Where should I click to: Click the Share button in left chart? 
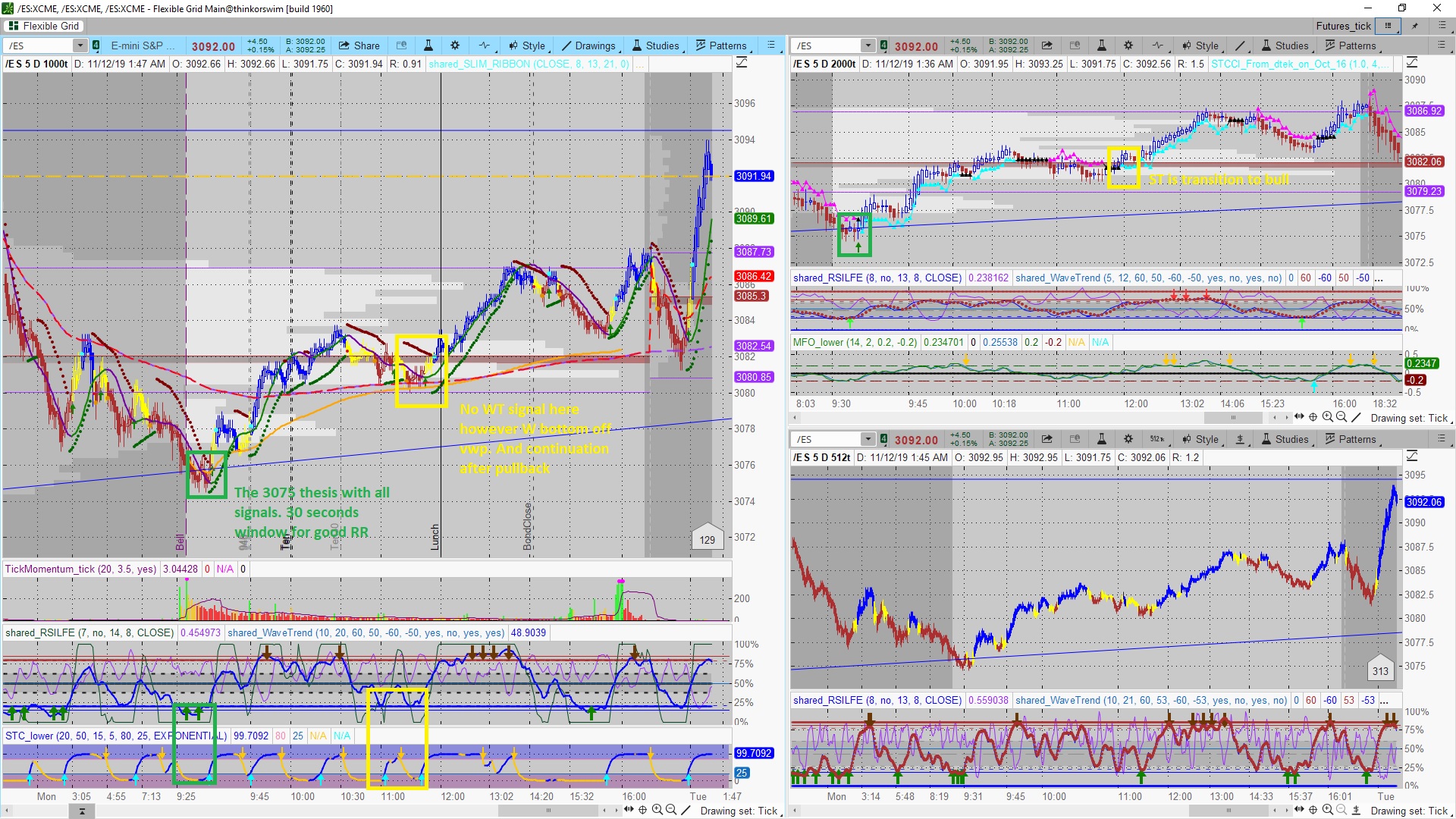[x=359, y=45]
